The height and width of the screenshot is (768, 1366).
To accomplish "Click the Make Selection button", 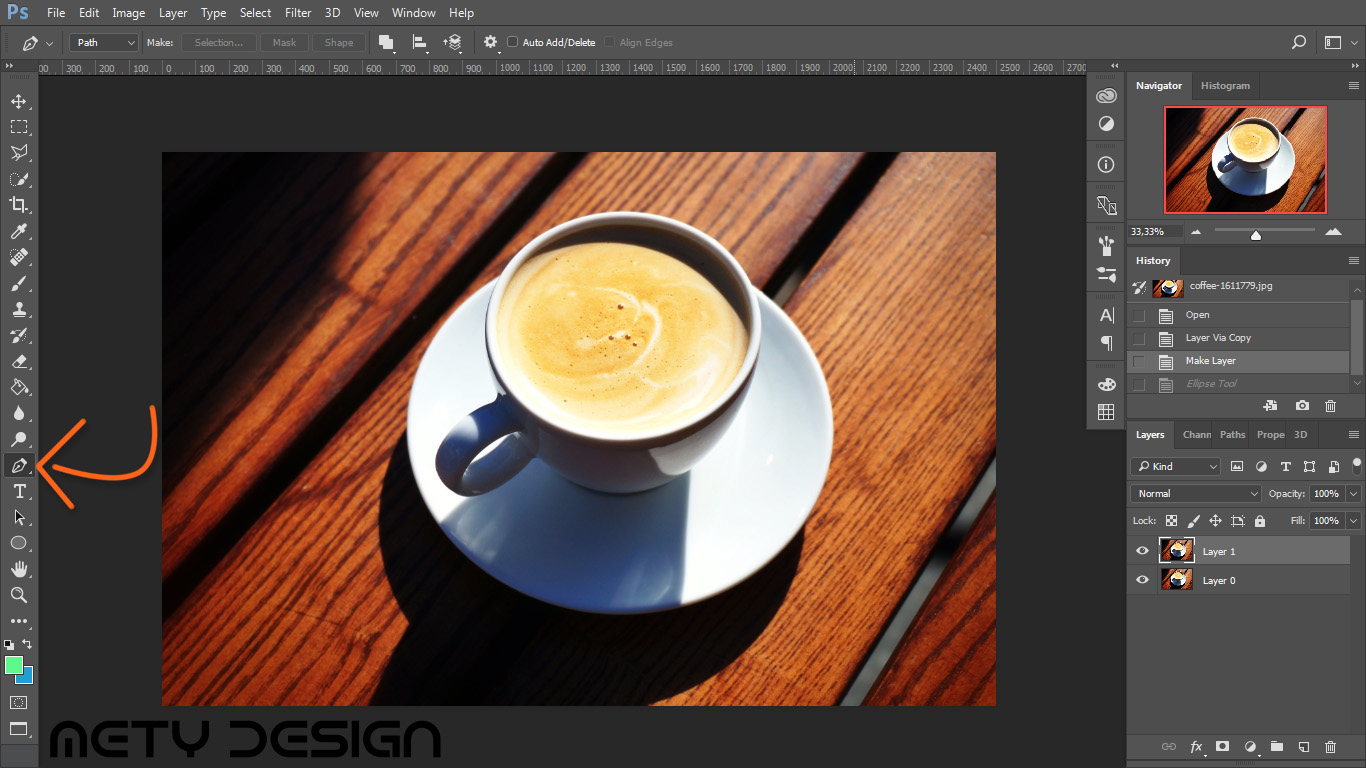I will pos(219,42).
